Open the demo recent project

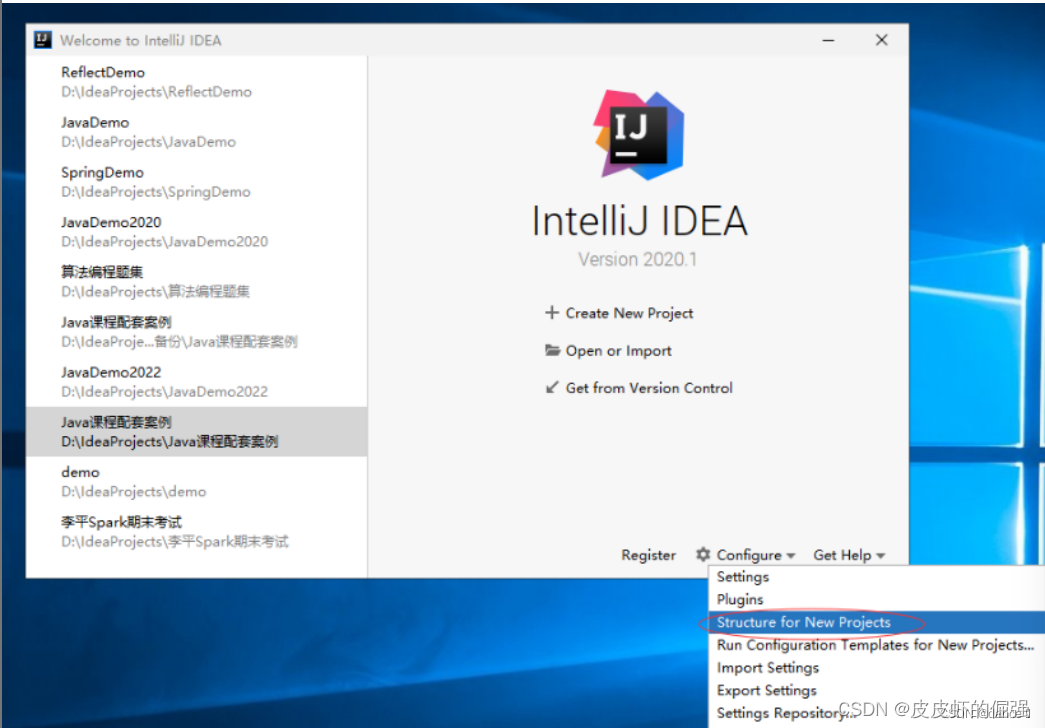197,482
